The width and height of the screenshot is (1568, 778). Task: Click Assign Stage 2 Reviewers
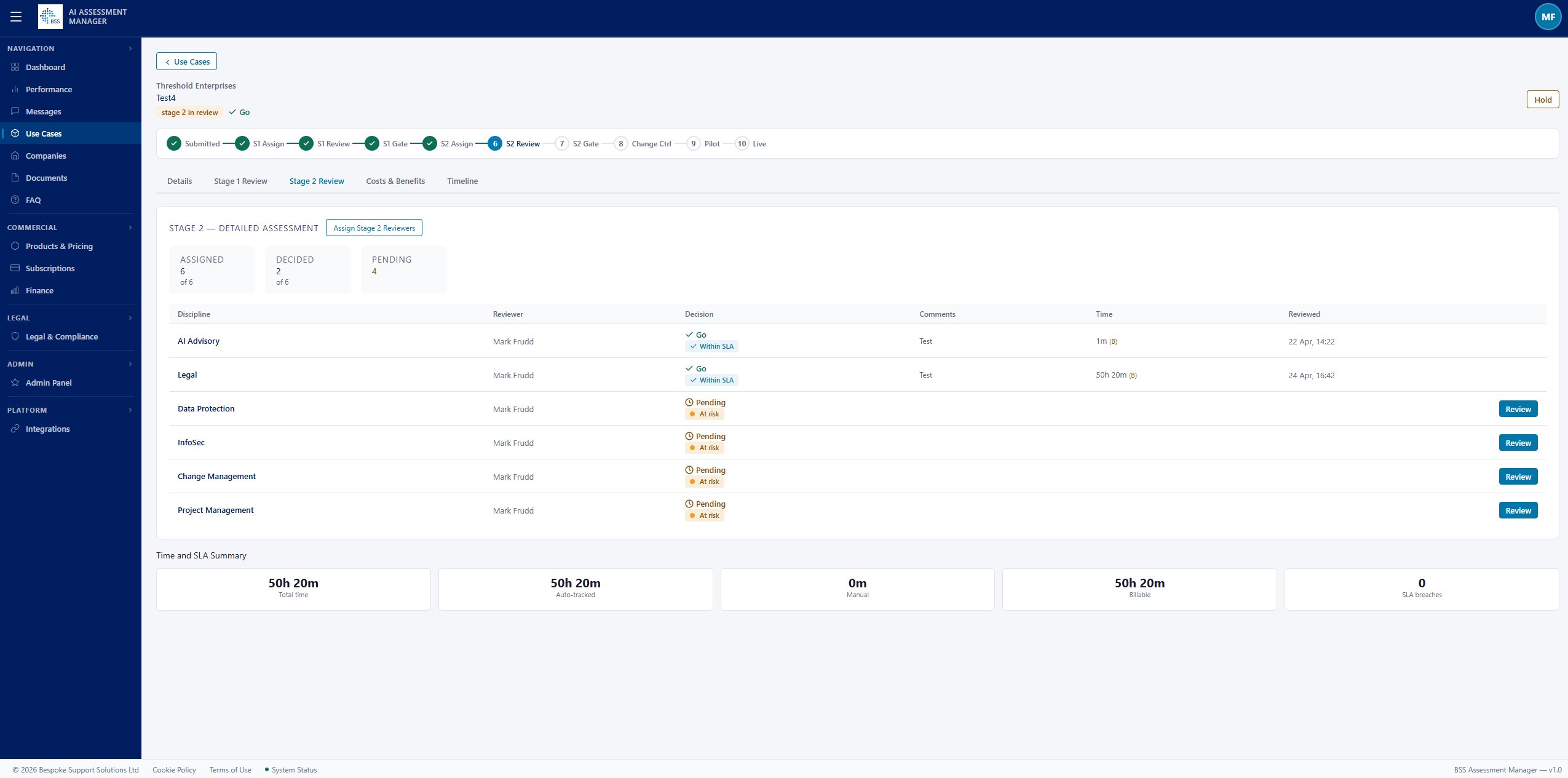[x=374, y=228]
